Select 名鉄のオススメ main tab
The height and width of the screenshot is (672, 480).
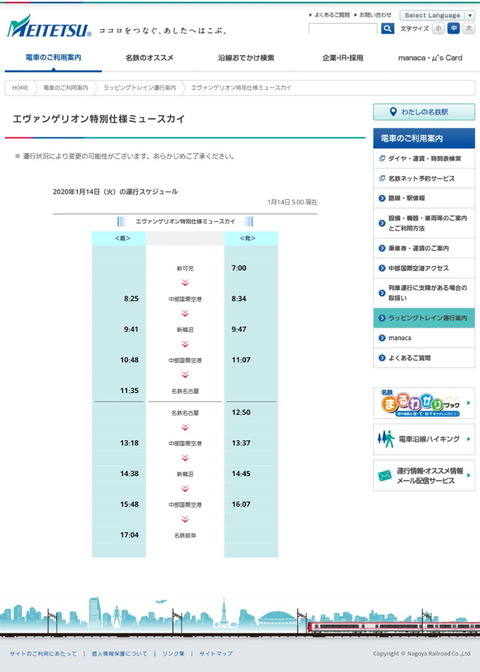pos(149,58)
